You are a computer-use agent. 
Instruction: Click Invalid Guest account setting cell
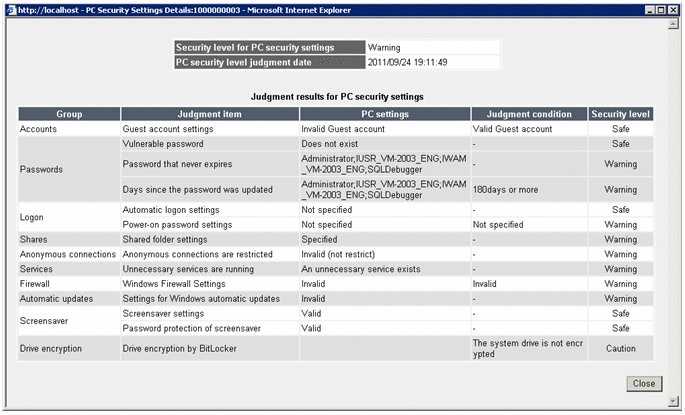point(385,129)
